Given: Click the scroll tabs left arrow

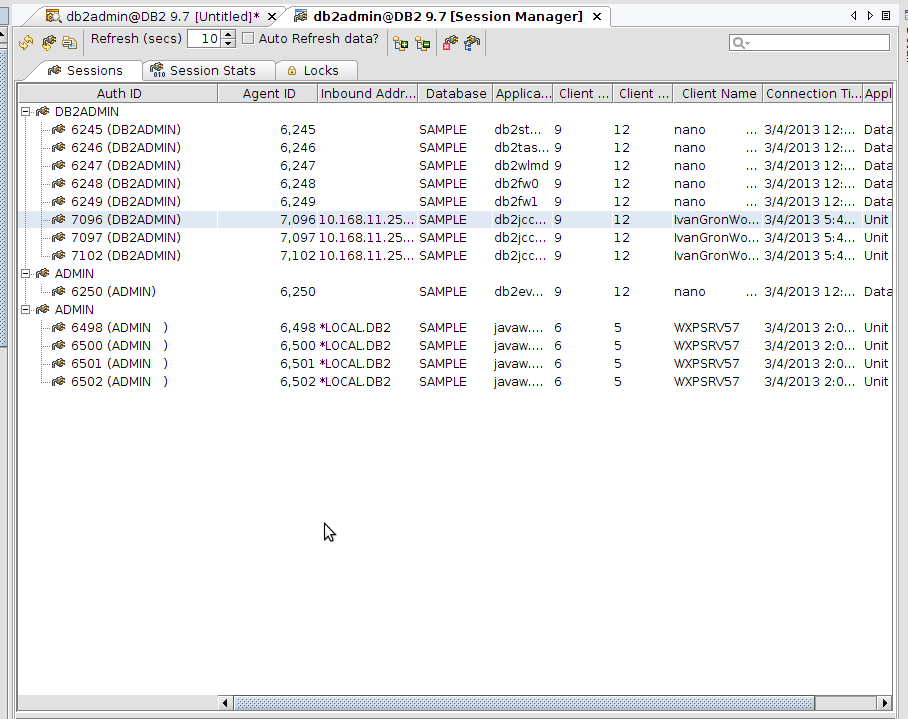Looking at the screenshot, I should click(854, 16).
